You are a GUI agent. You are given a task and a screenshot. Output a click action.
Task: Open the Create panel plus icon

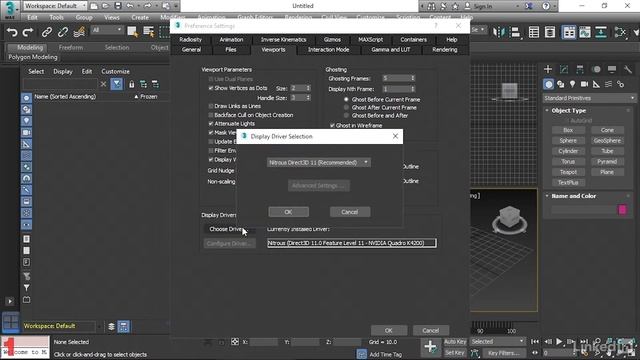pyautogui.click(x=548, y=69)
